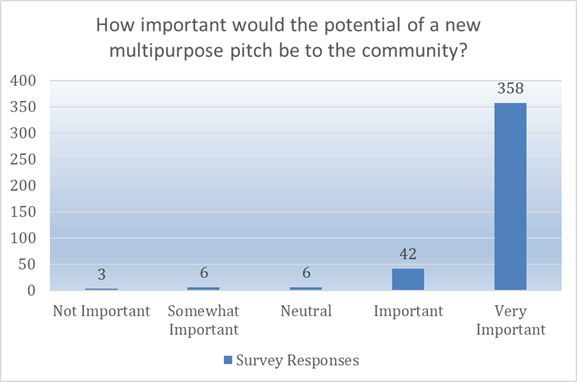
Task: Select the Neutral category label
Action: click(306, 311)
